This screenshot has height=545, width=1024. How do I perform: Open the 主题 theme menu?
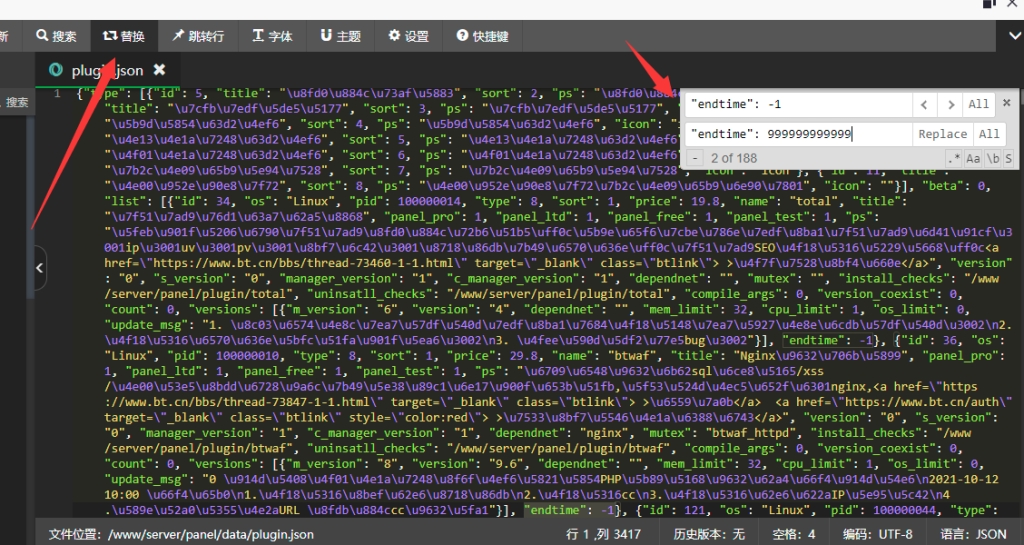(341, 36)
